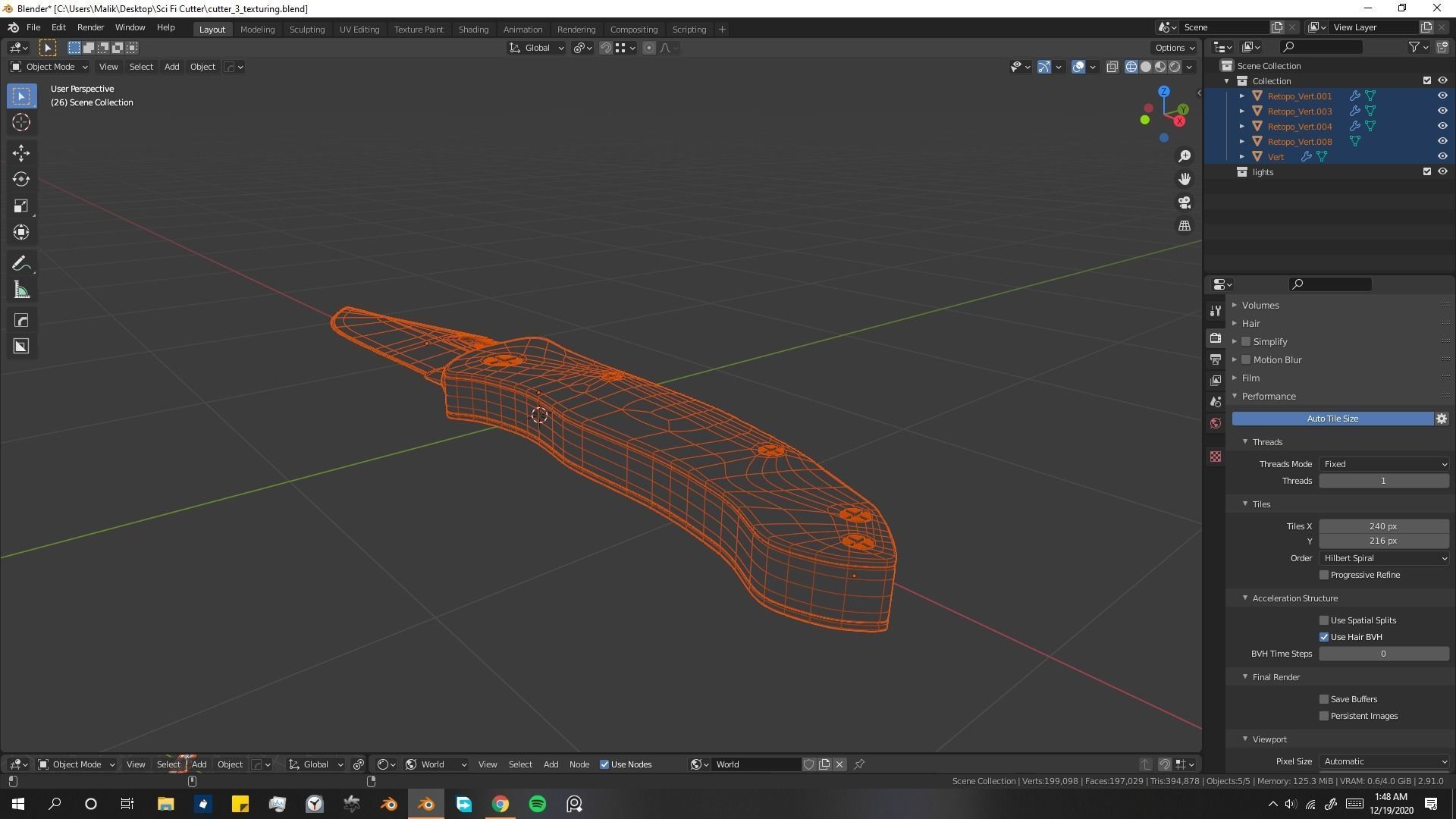Switch to the UV Editing workspace tab
Viewport: 1456px width, 819px height.
coord(359,30)
